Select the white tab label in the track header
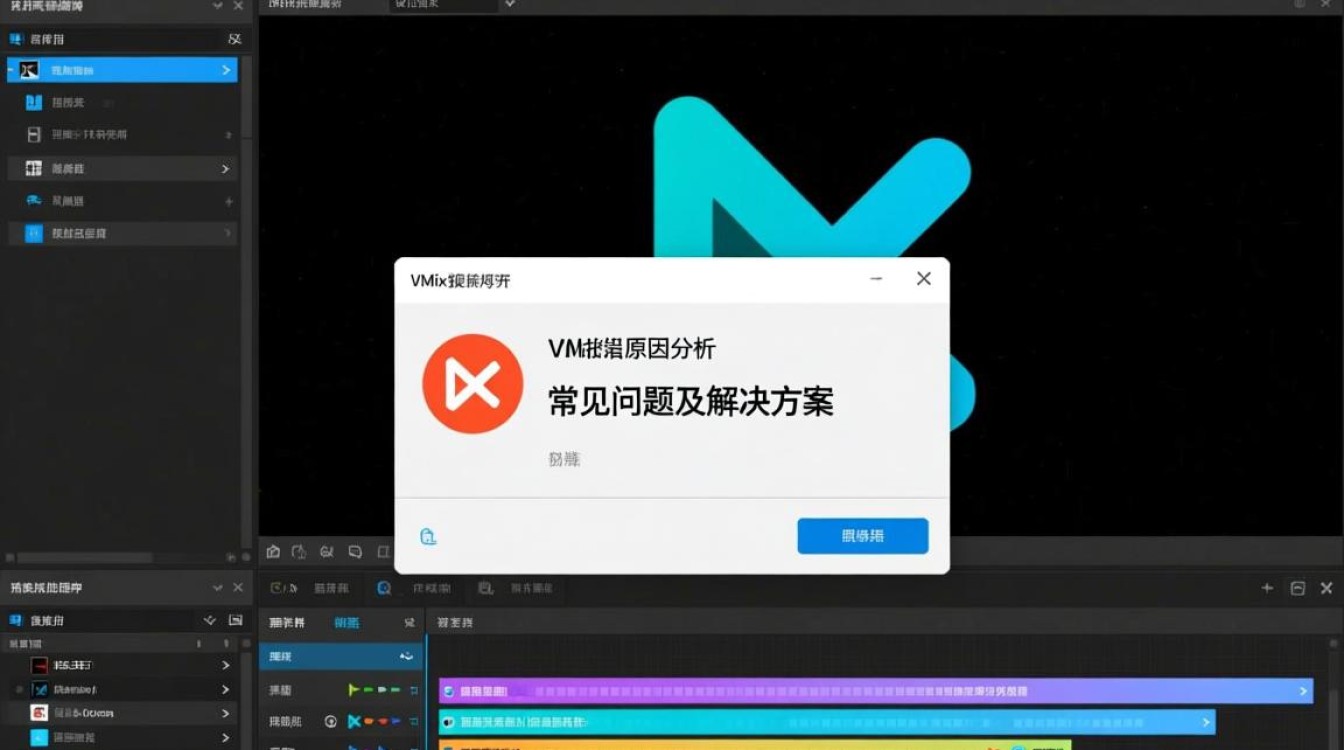 [287, 622]
